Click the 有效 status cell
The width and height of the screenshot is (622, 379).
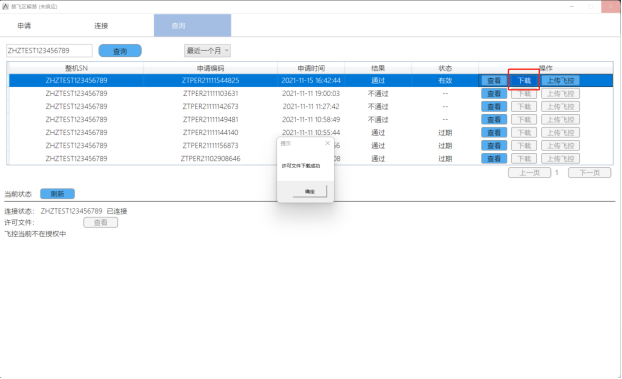(445, 81)
